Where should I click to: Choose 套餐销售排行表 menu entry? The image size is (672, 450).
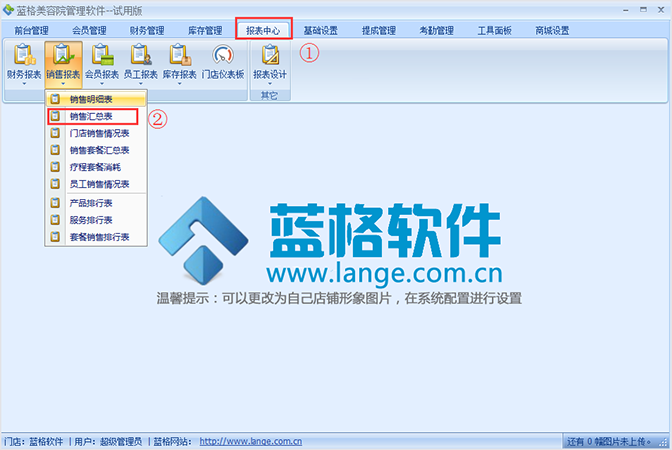(x=96, y=237)
